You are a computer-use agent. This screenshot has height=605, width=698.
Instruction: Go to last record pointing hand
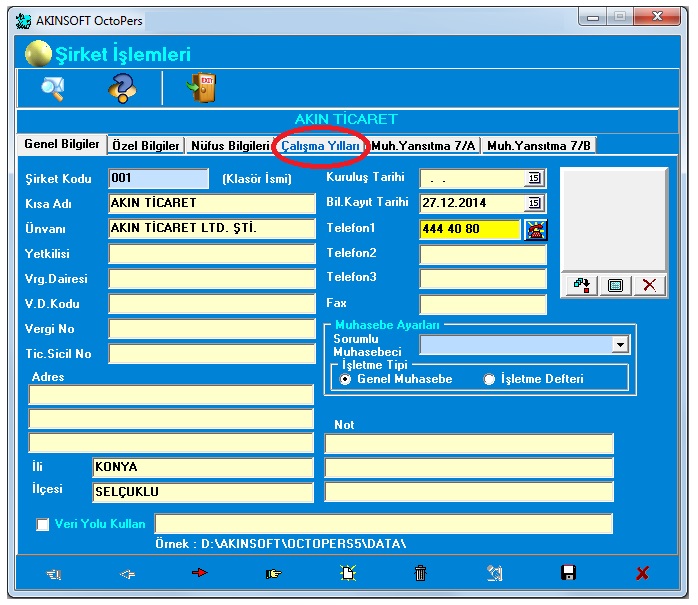click(273, 573)
